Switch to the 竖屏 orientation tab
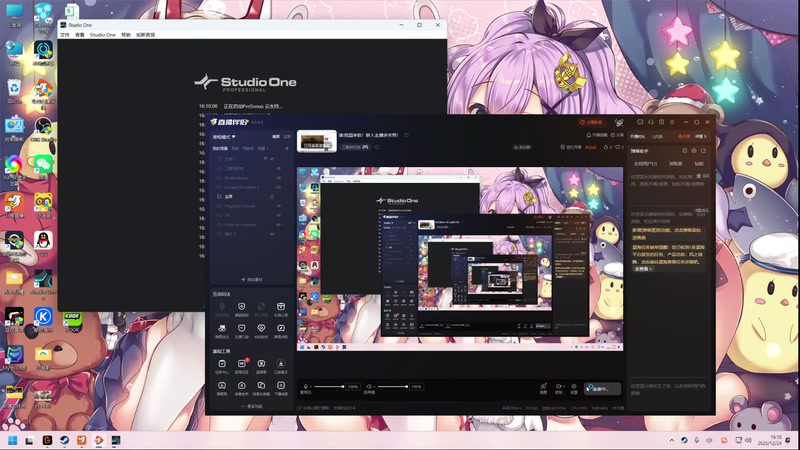This screenshot has height=450, width=800. coord(287,137)
